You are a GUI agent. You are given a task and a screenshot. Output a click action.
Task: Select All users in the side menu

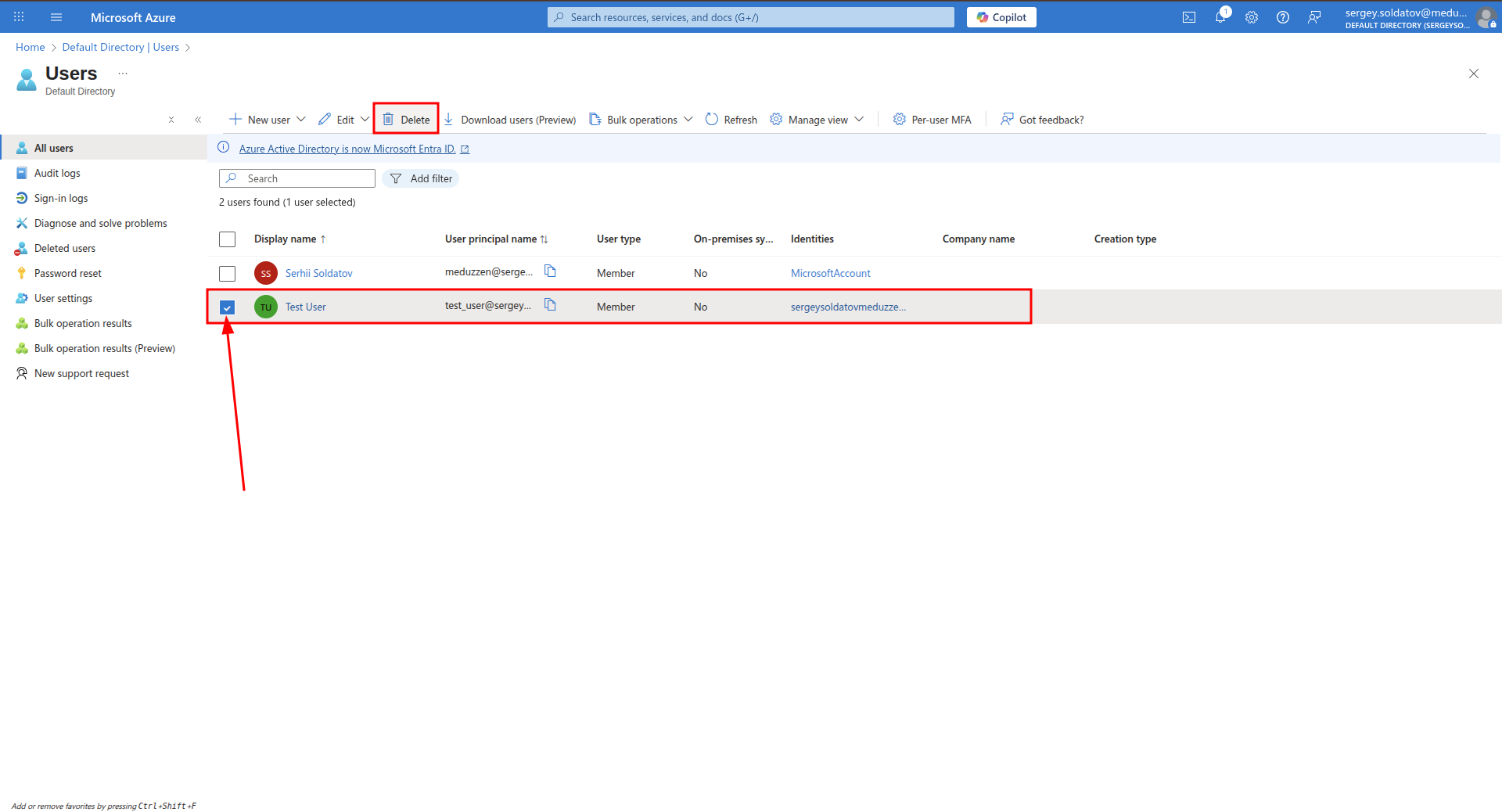point(103,148)
